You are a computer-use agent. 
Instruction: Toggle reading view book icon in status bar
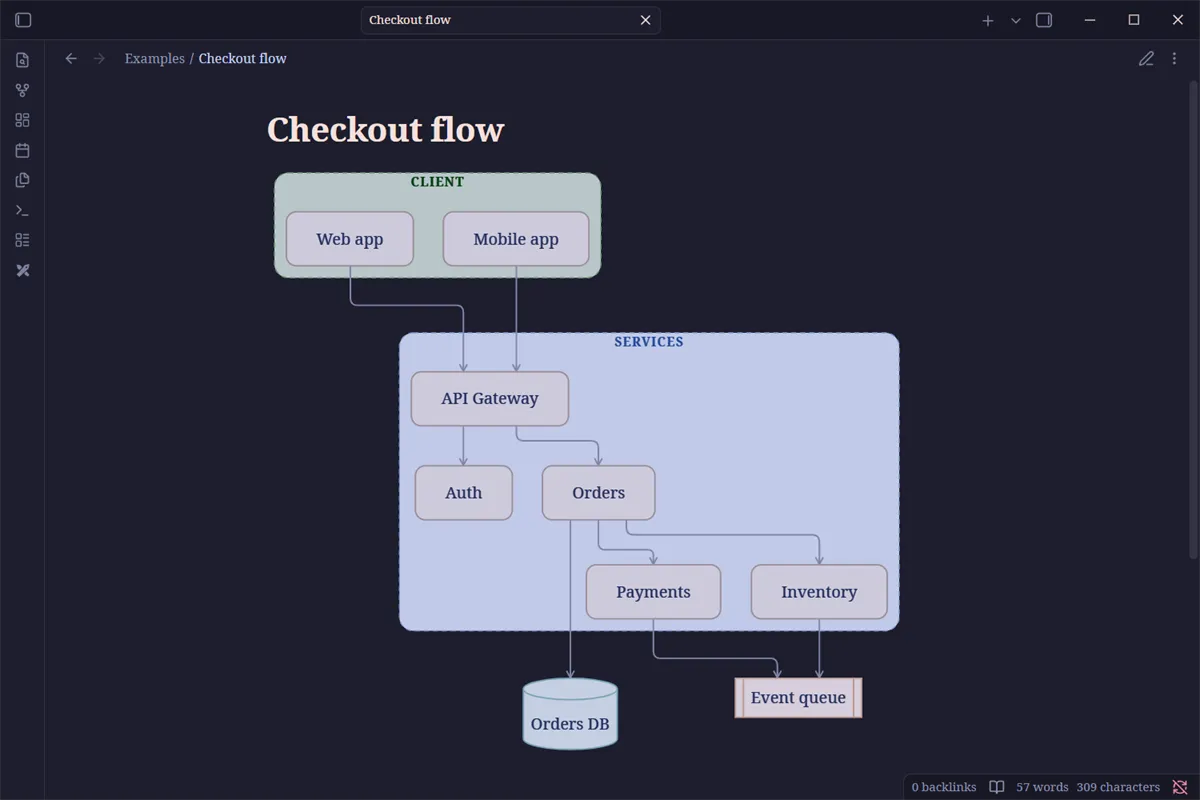[996, 787]
